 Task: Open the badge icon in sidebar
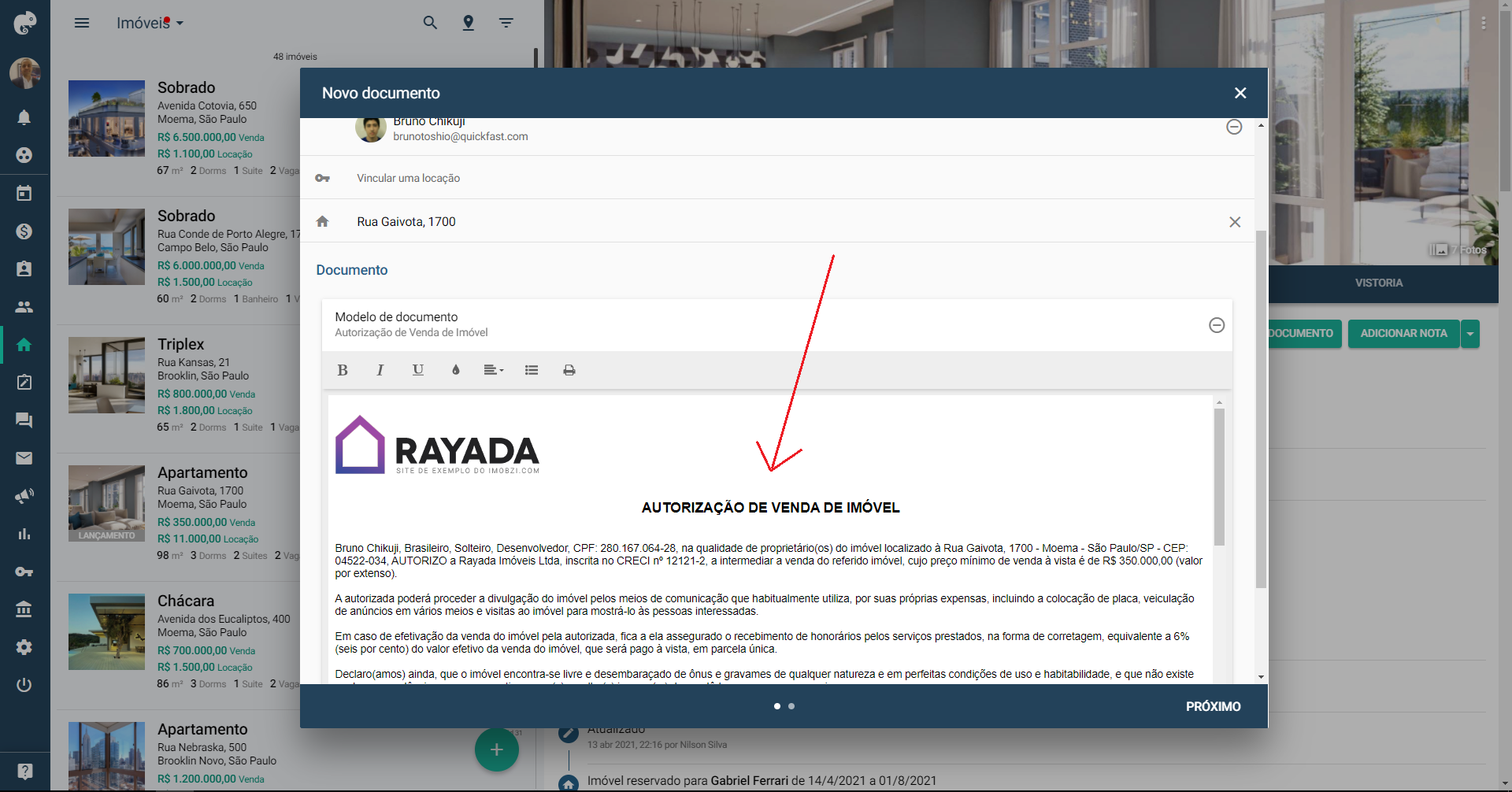(24, 268)
